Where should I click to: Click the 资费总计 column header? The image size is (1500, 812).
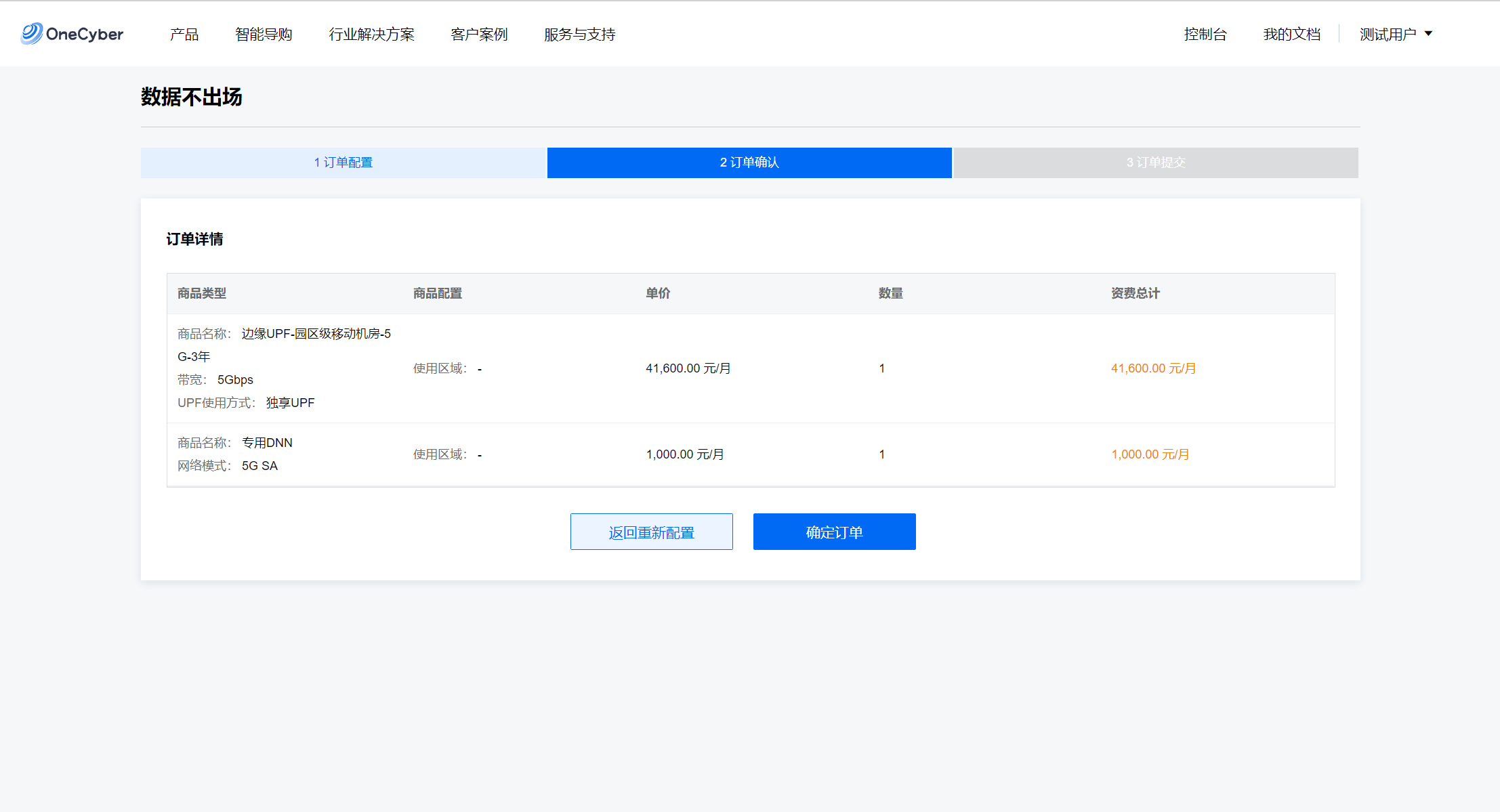pos(1135,293)
